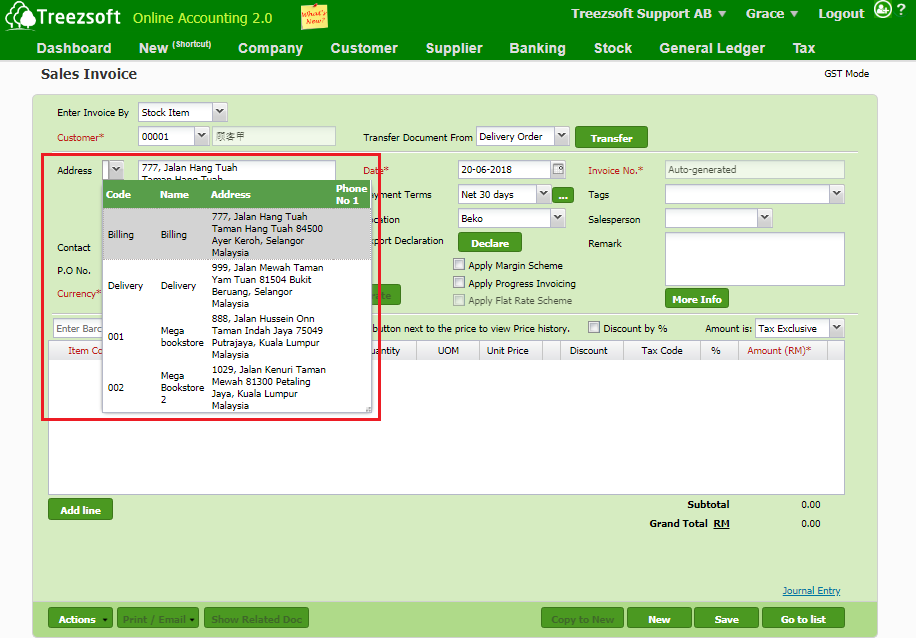Select the Billing address row
The width and height of the screenshot is (916, 638).
(237, 234)
